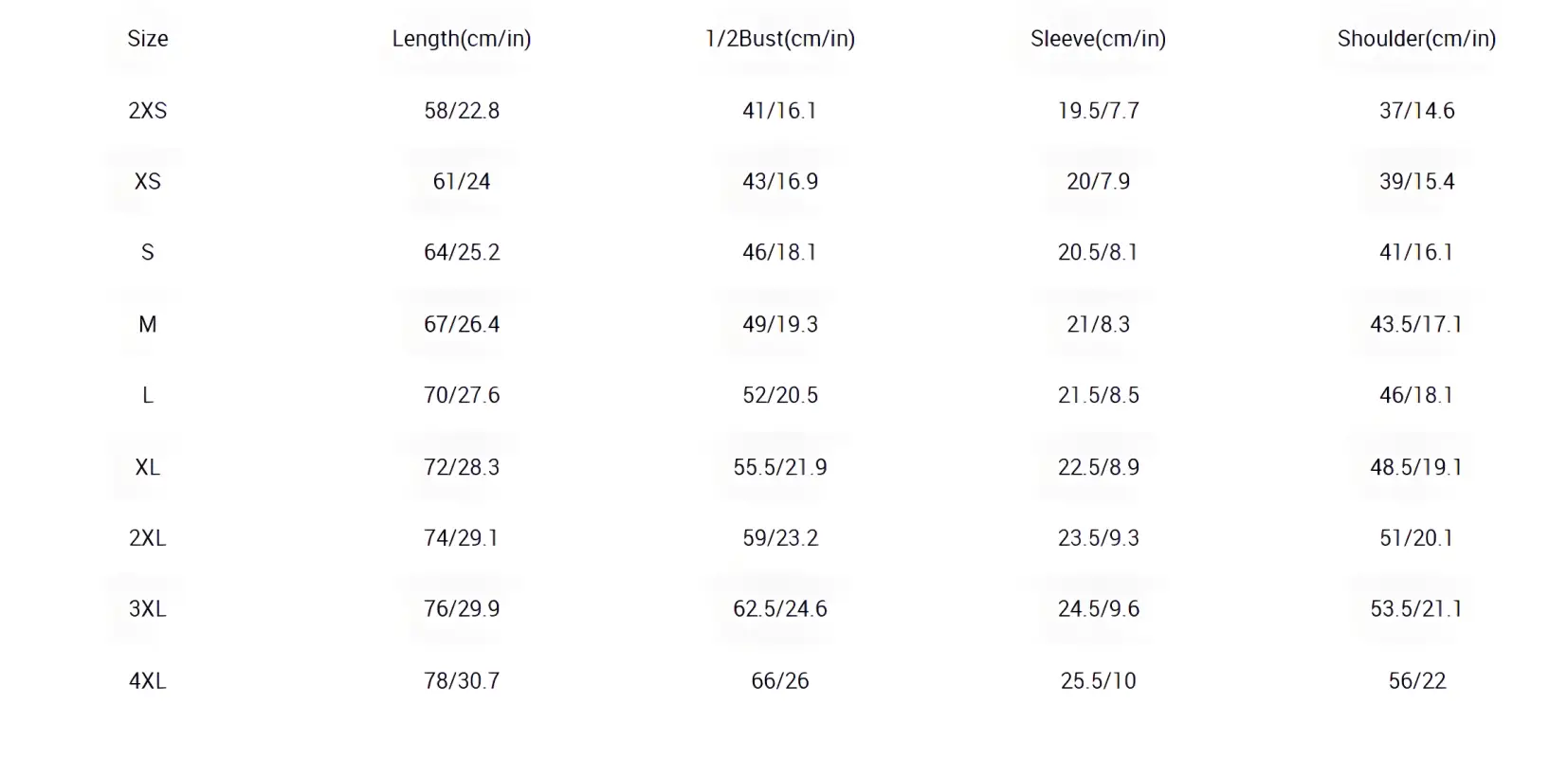The image size is (1568, 758).
Task: Select the Shoulder(cm/in) column header
Action: (x=1416, y=39)
